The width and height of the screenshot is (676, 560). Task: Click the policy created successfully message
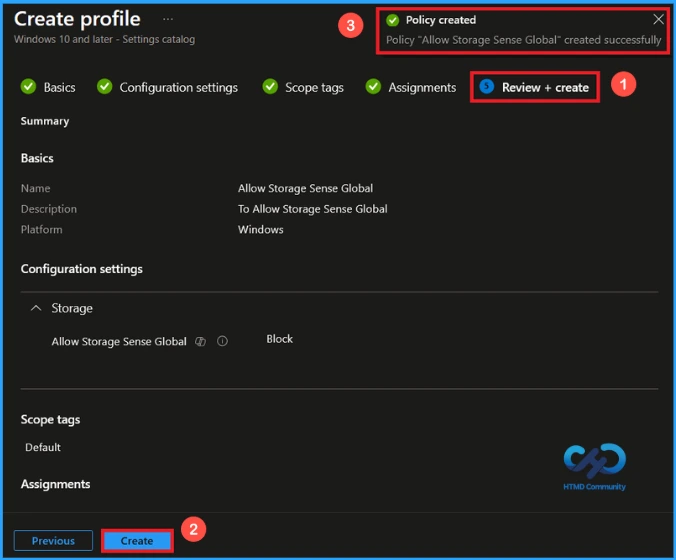pyautogui.click(x=523, y=40)
